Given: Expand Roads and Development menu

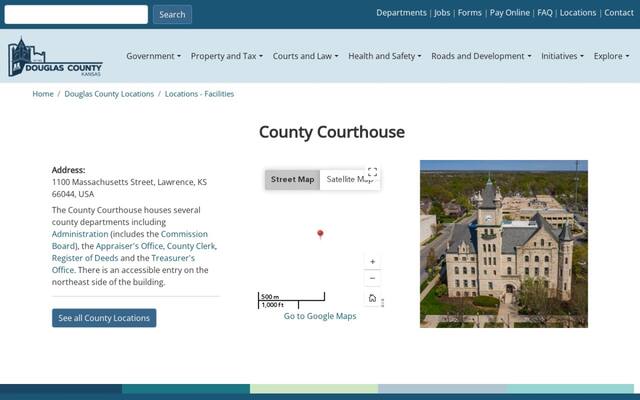Looking at the screenshot, I should pos(481,56).
